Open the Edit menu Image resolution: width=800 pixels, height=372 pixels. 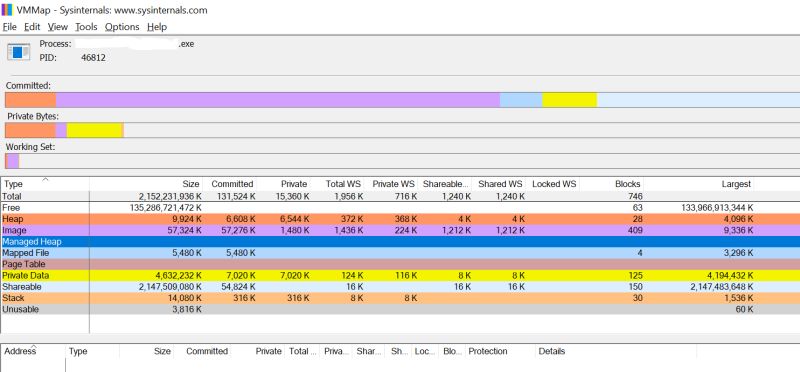tap(32, 27)
